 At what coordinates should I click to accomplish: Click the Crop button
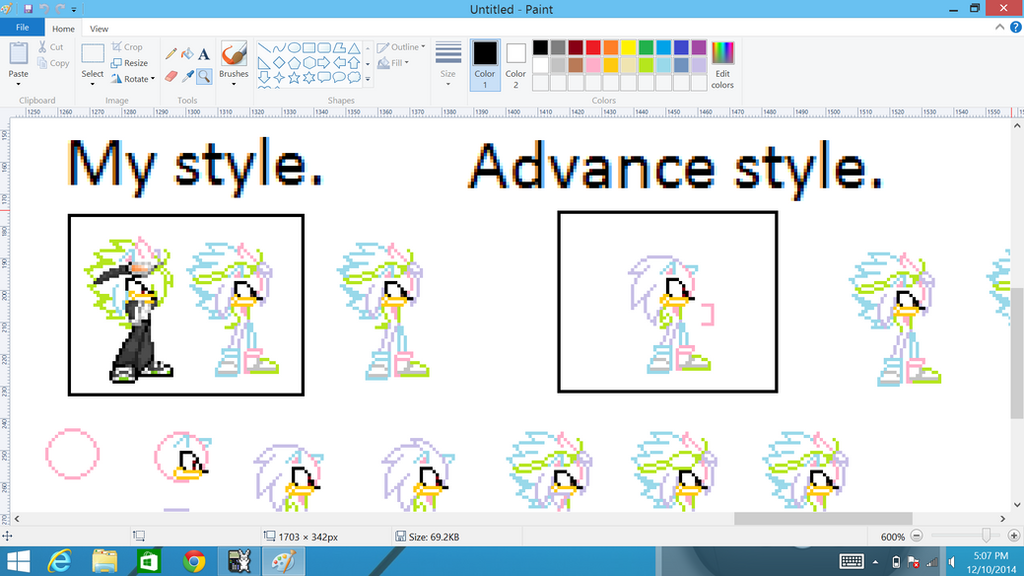[x=127, y=47]
